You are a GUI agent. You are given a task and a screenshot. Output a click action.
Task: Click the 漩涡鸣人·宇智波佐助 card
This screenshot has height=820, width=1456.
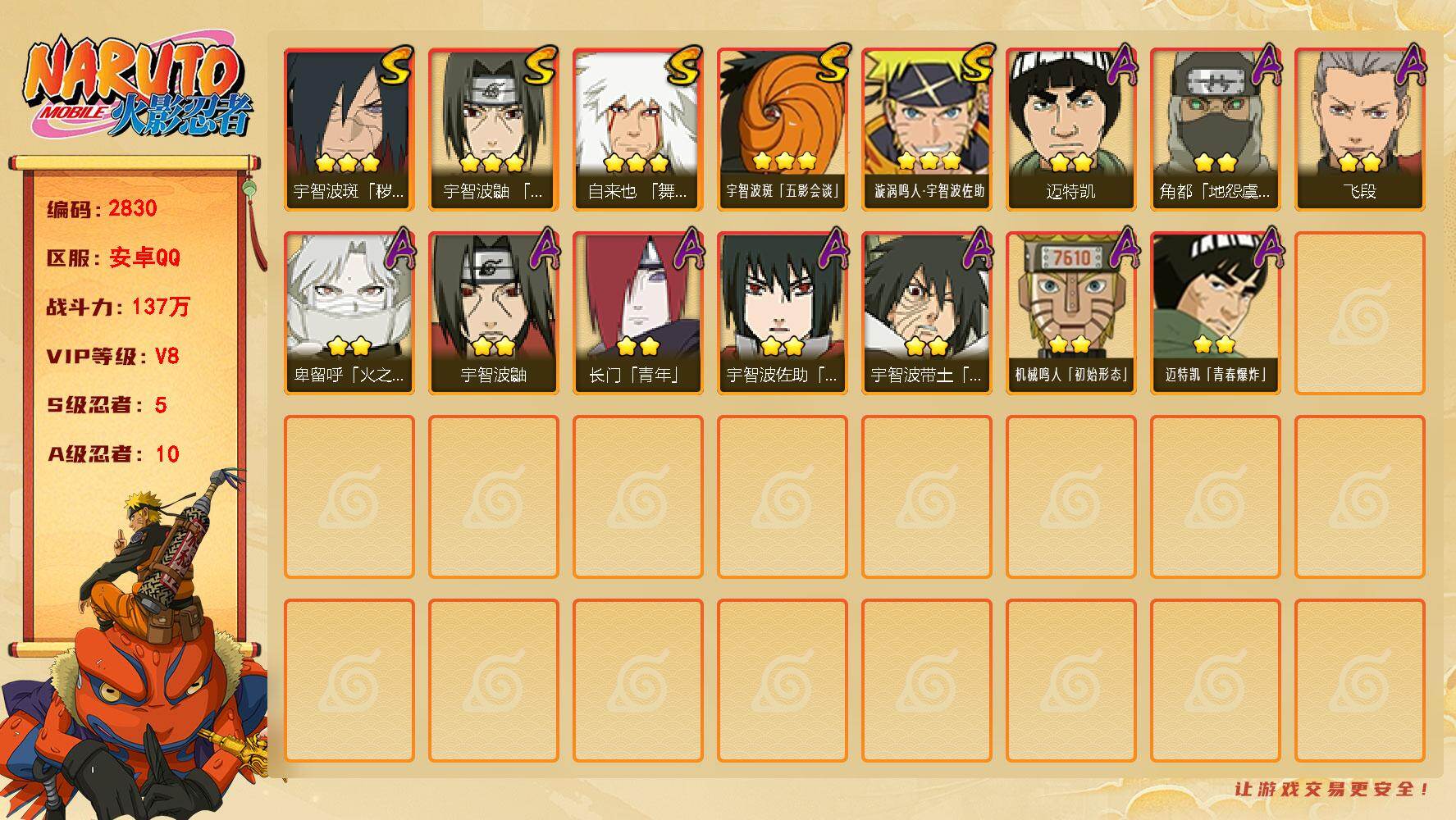926,130
